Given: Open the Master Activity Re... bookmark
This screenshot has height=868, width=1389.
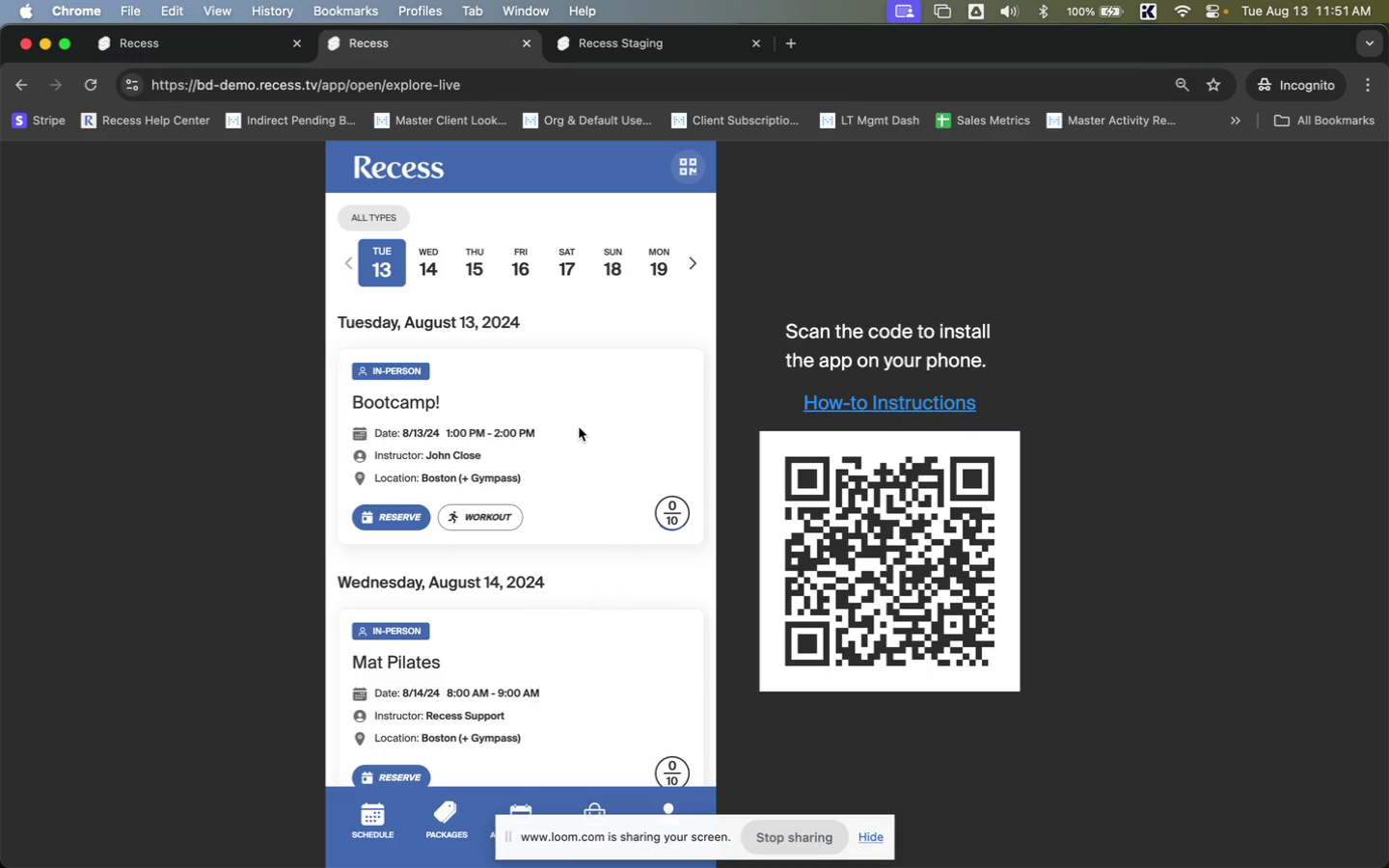Looking at the screenshot, I should pyautogui.click(x=1111, y=121).
